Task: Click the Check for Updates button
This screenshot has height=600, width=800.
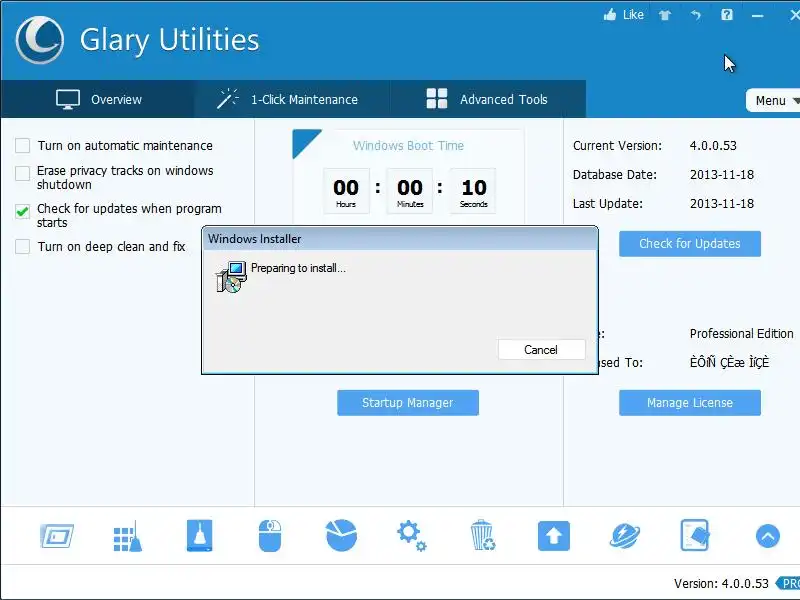Action: [x=690, y=244]
